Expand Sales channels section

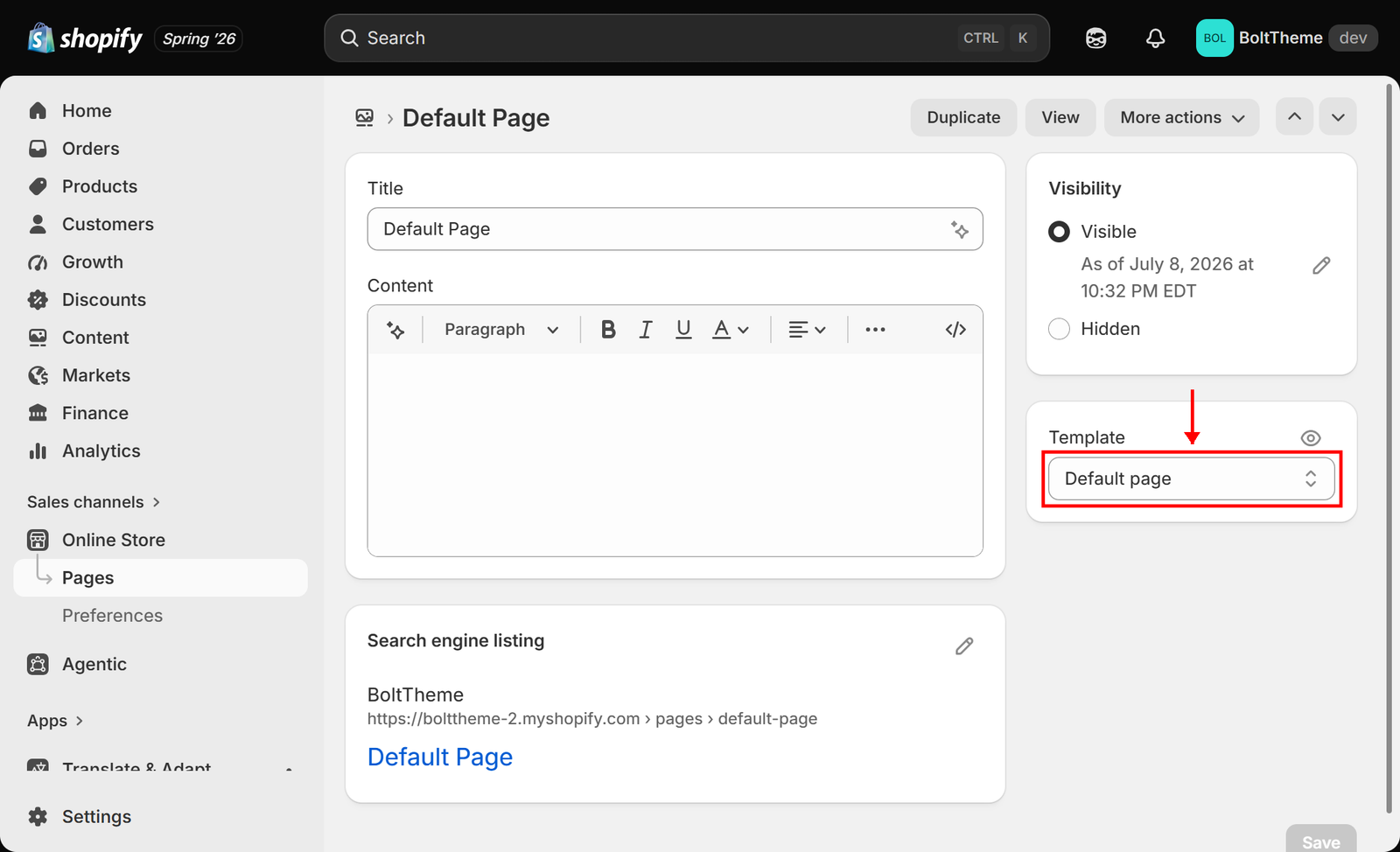[x=94, y=502]
